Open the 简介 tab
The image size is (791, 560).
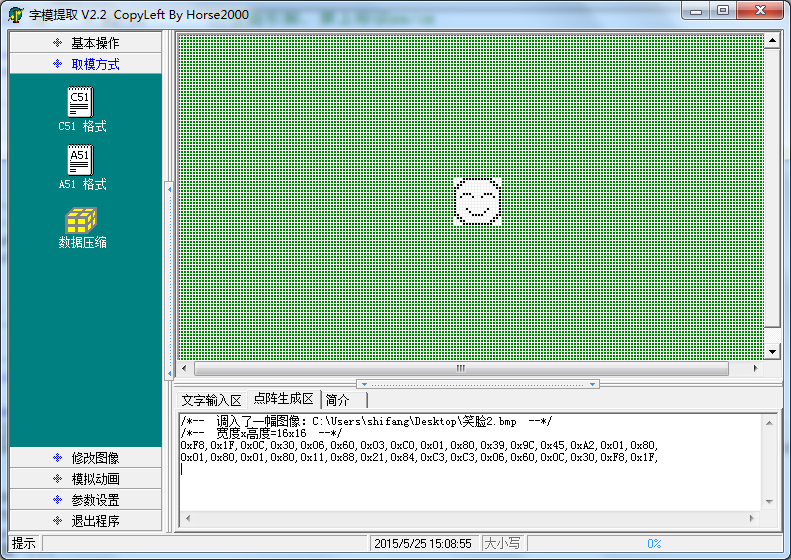(344, 401)
